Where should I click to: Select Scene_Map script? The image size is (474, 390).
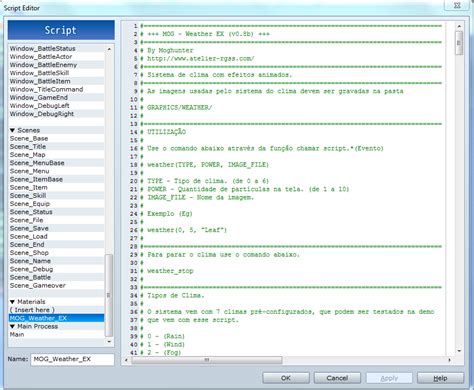(x=57, y=155)
